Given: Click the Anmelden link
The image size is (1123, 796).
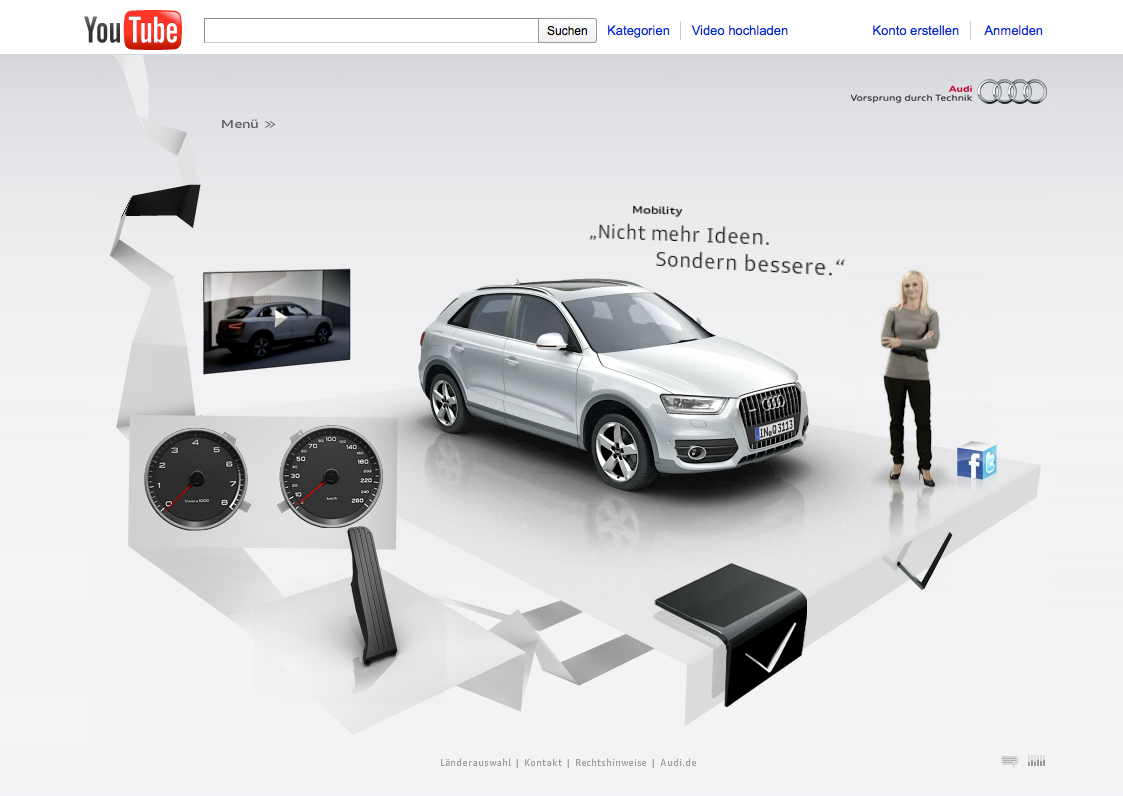Looking at the screenshot, I should pyautogui.click(x=1013, y=31).
